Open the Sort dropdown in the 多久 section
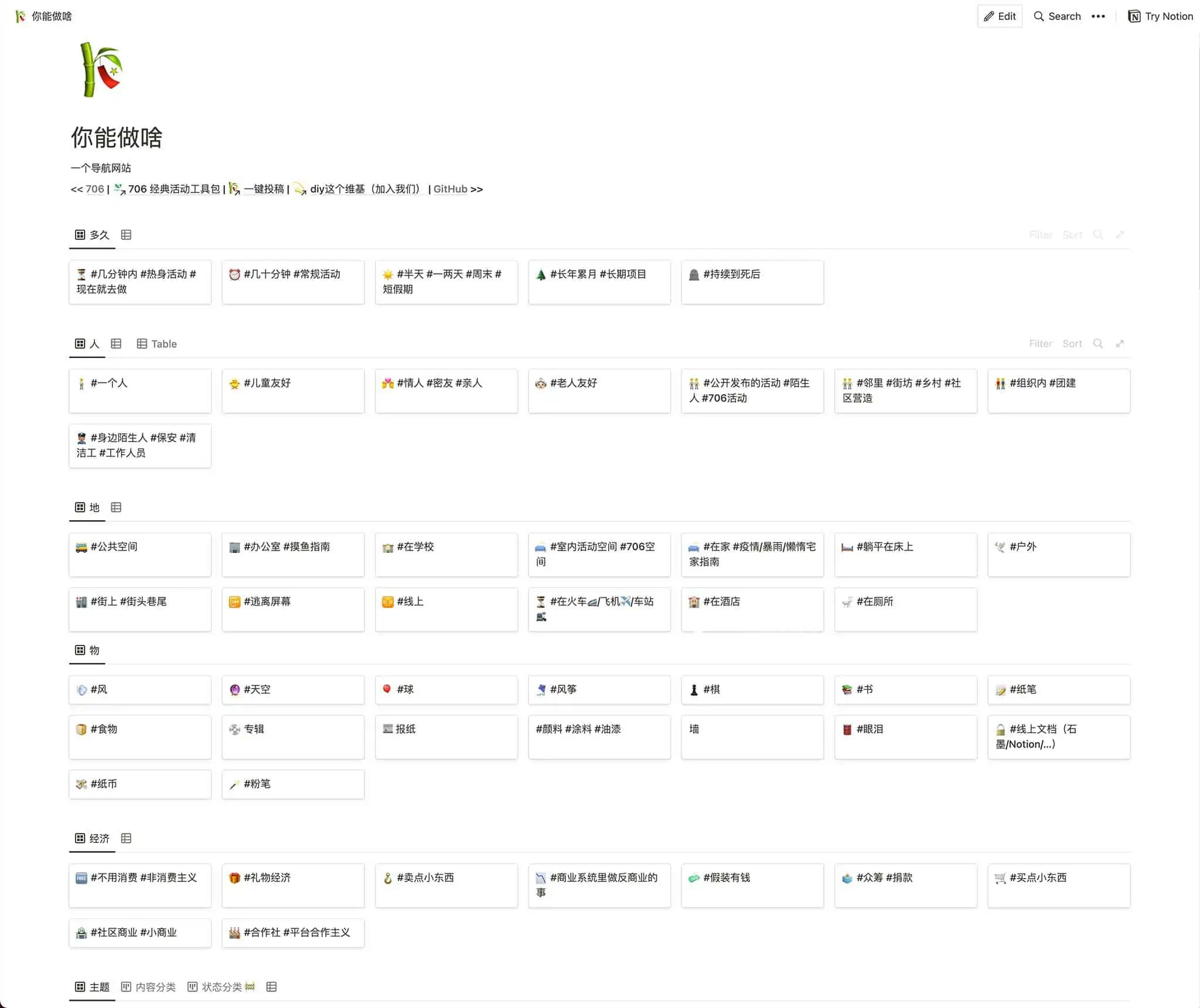Viewport: 1200px width, 1008px height. pyautogui.click(x=1072, y=234)
